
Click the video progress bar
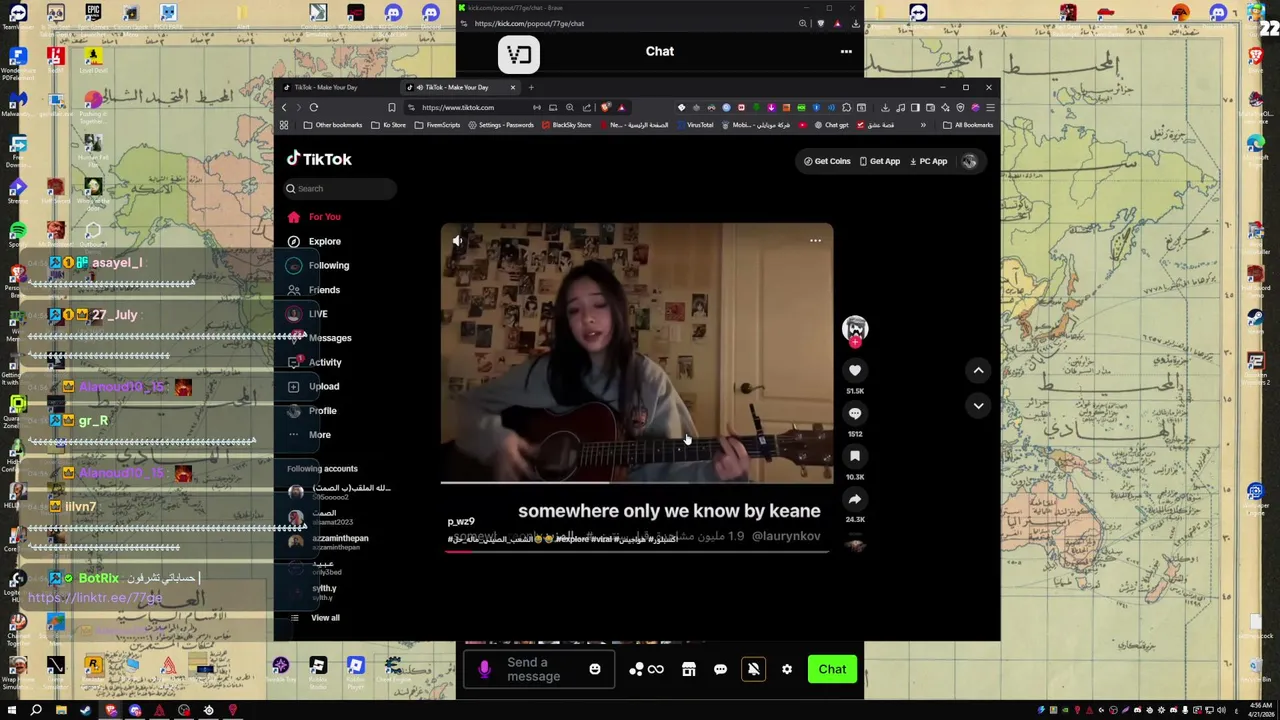637,551
